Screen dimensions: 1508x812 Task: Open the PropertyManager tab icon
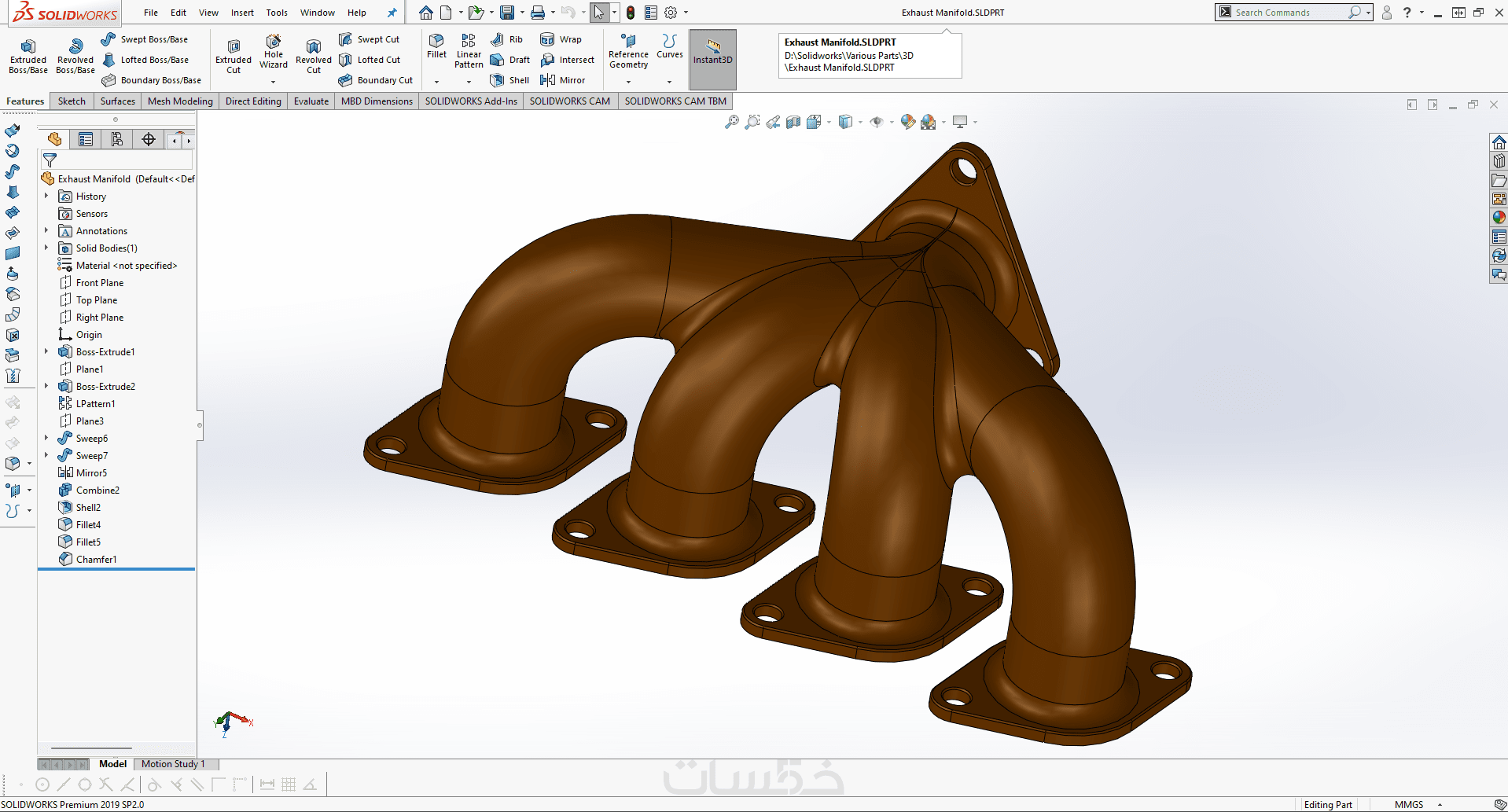click(x=86, y=140)
